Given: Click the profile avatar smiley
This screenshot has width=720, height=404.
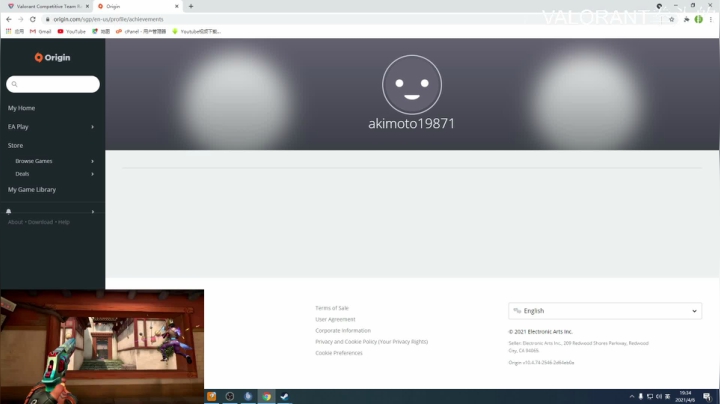Looking at the screenshot, I should click(x=412, y=84).
